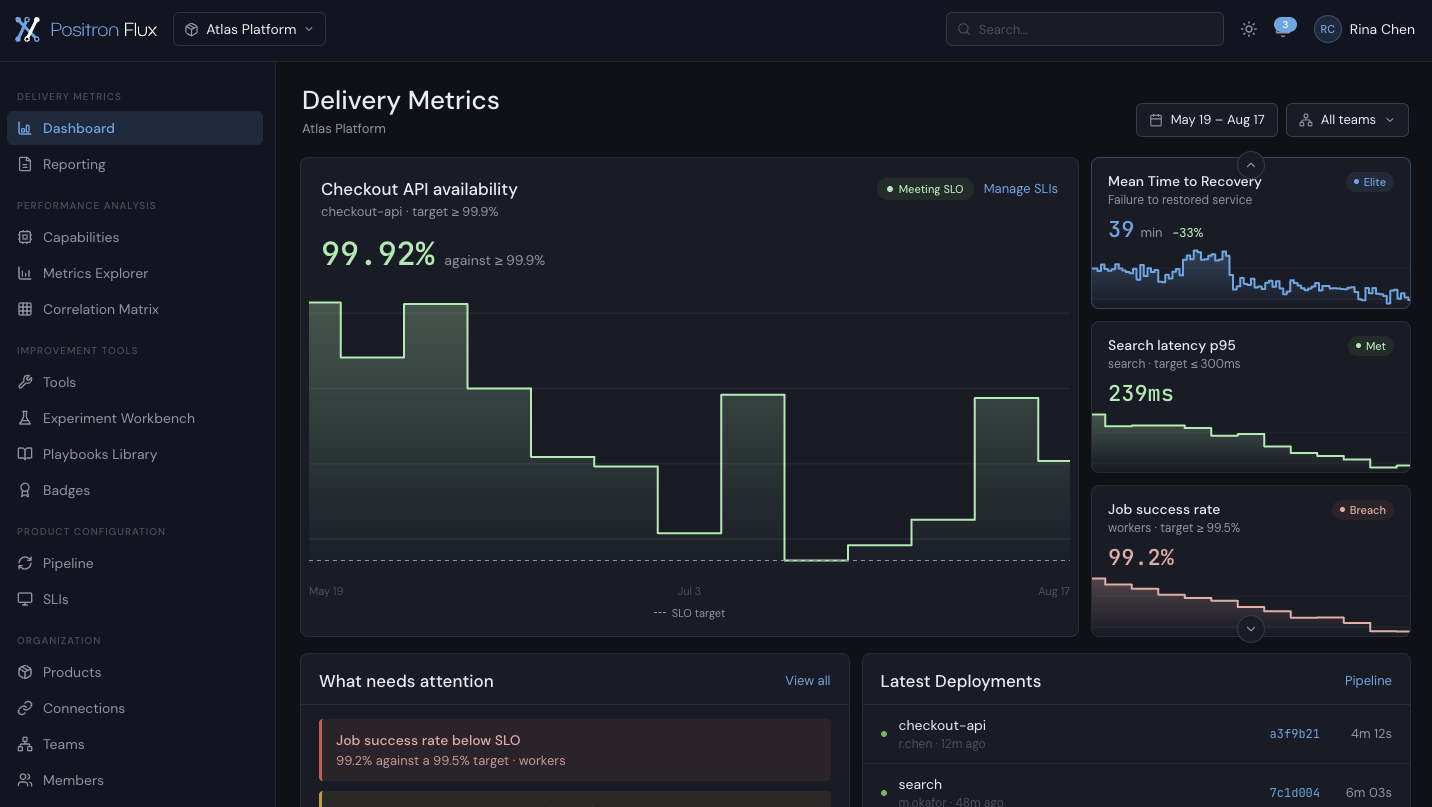Viewport: 1432px width, 807px height.
Task: Open the All teams filter dropdown
Action: (x=1347, y=120)
